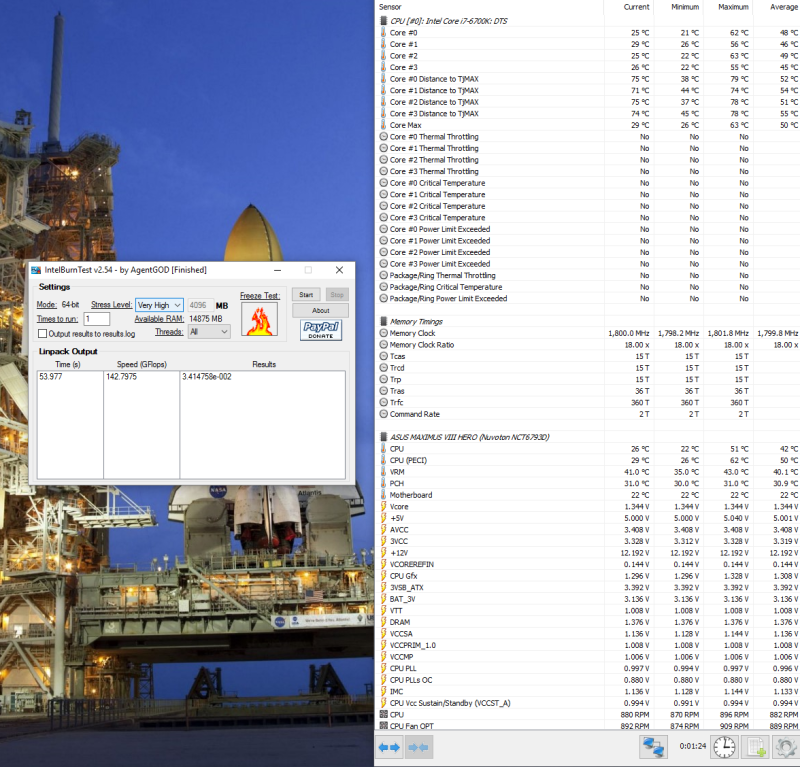The width and height of the screenshot is (800, 767).
Task: Select the Trfc timing row
Action: pyautogui.click(x=588, y=402)
